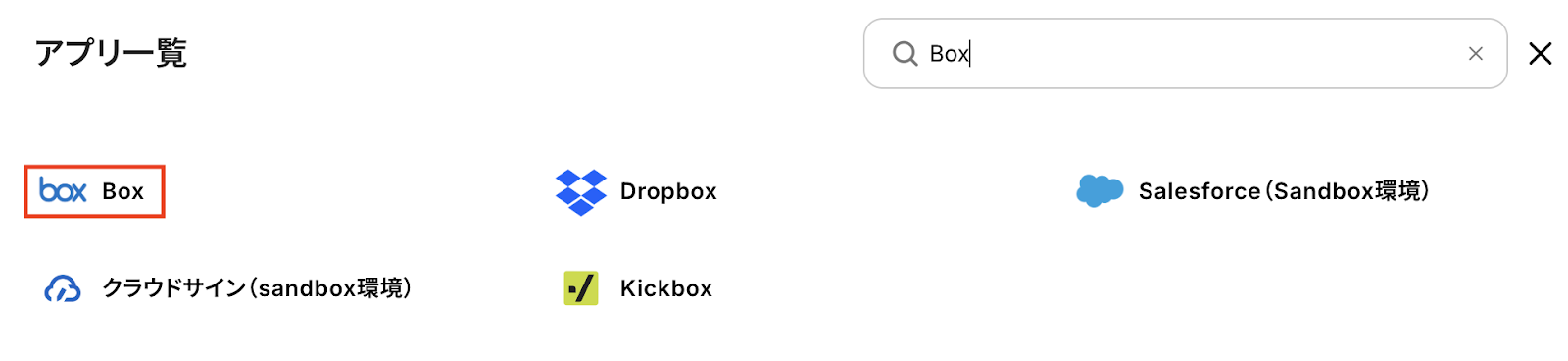Click the magnifying glass search icon

(905, 54)
